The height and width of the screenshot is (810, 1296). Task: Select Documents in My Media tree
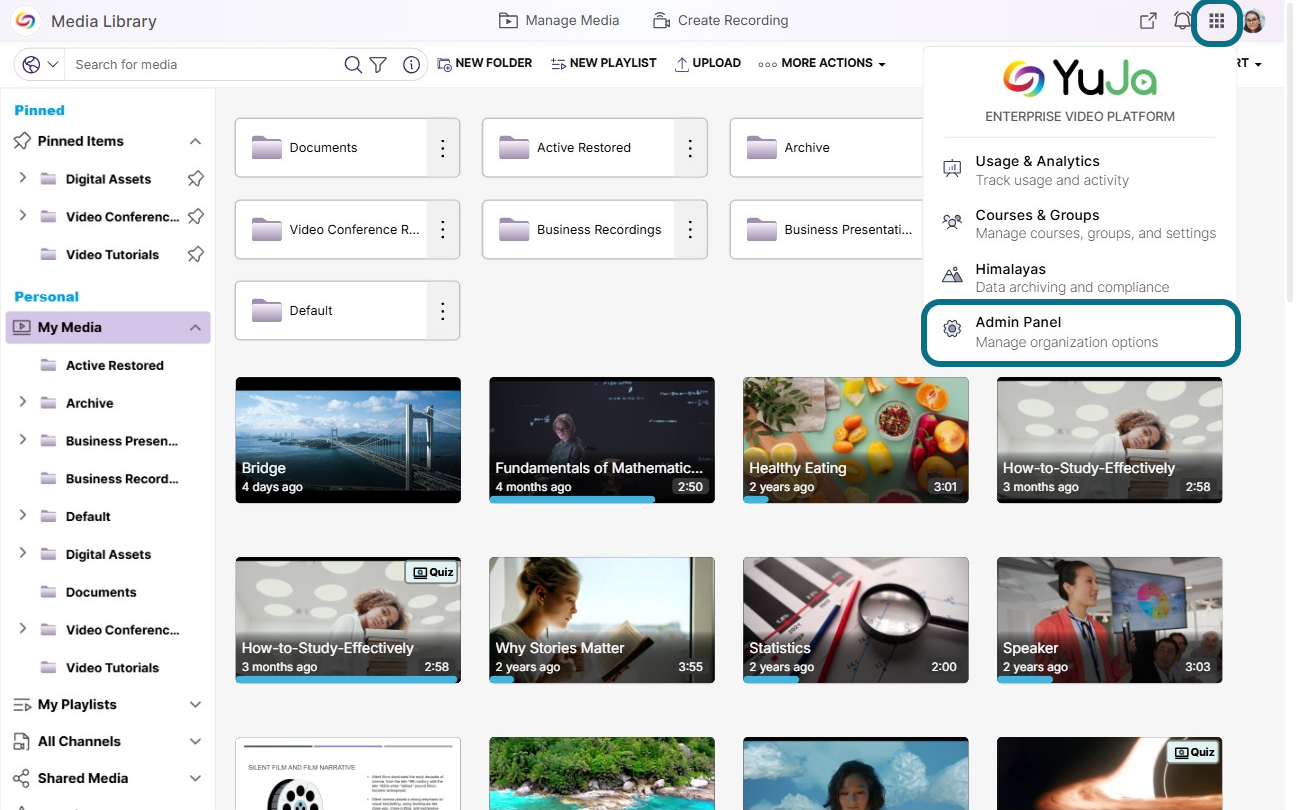tap(100, 592)
